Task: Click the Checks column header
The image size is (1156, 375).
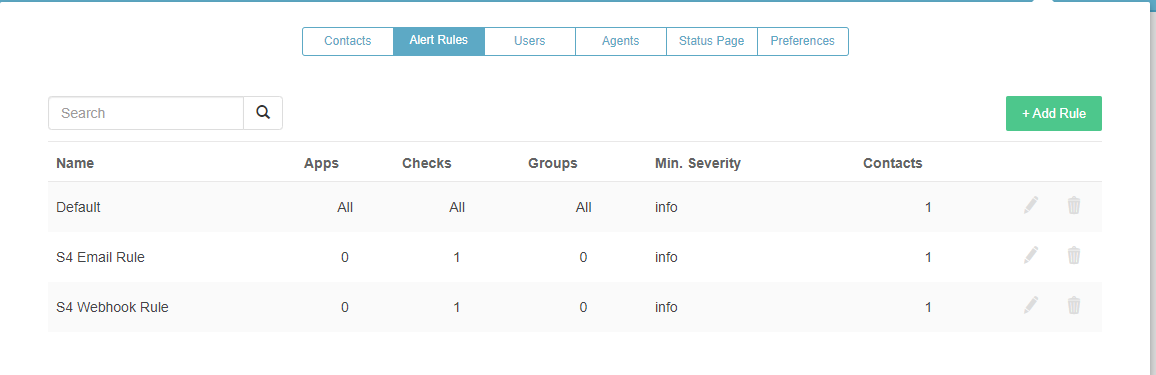Action: [x=427, y=164]
